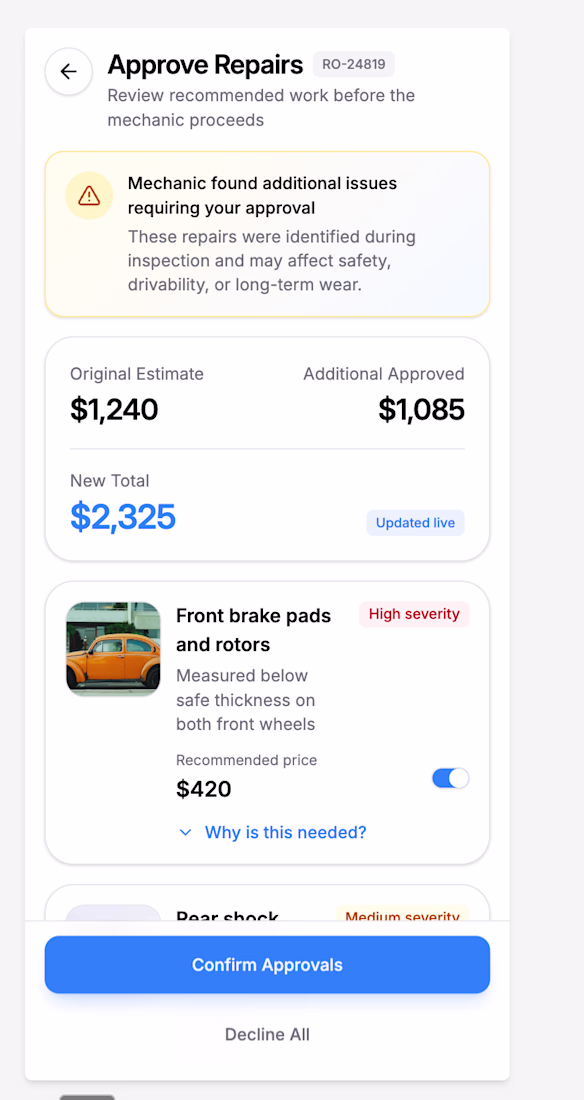Click the chevron beside Why is this needed
The height and width of the screenshot is (1100, 584).
coord(185,833)
